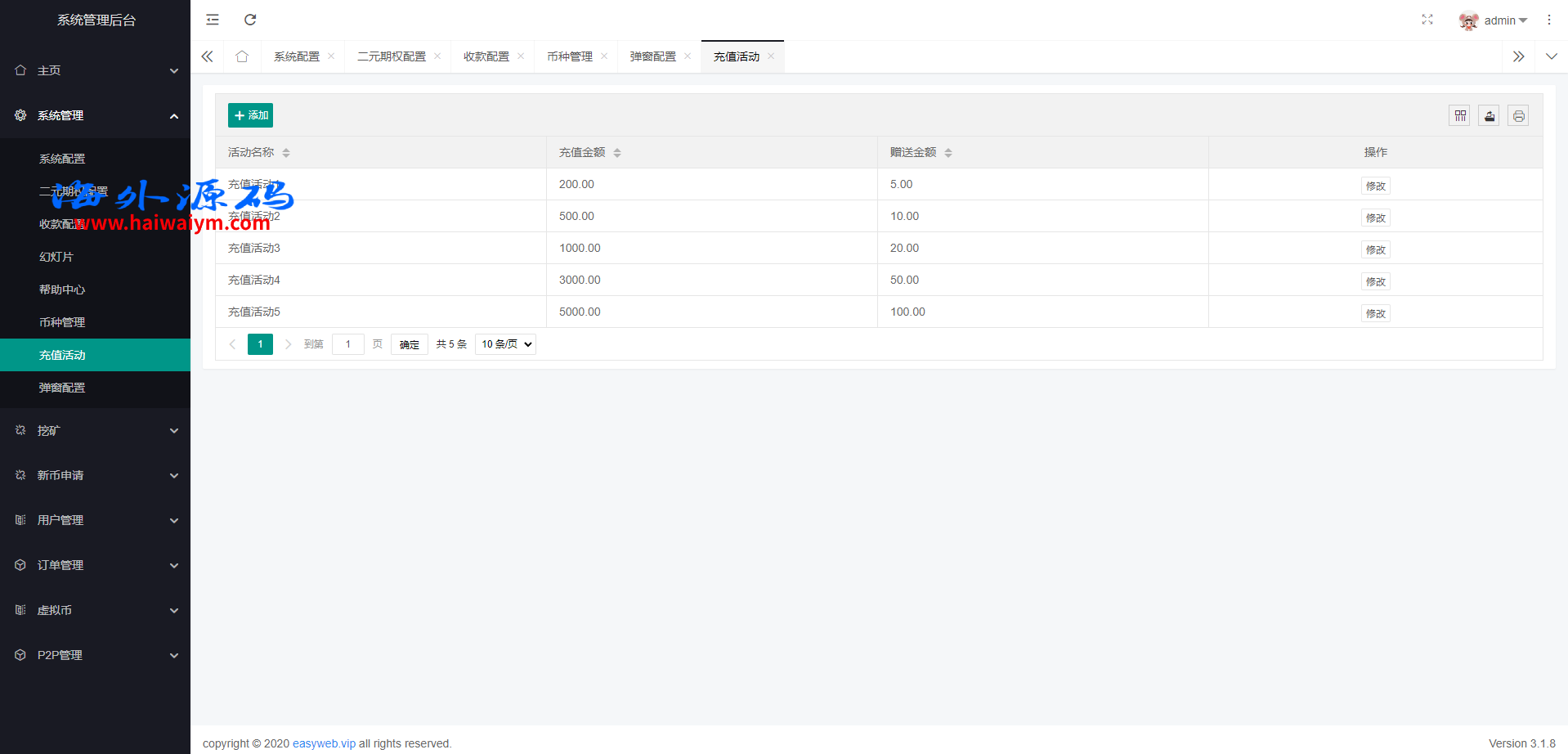Click the print table icon
The height and width of the screenshot is (754, 1568).
point(1518,116)
